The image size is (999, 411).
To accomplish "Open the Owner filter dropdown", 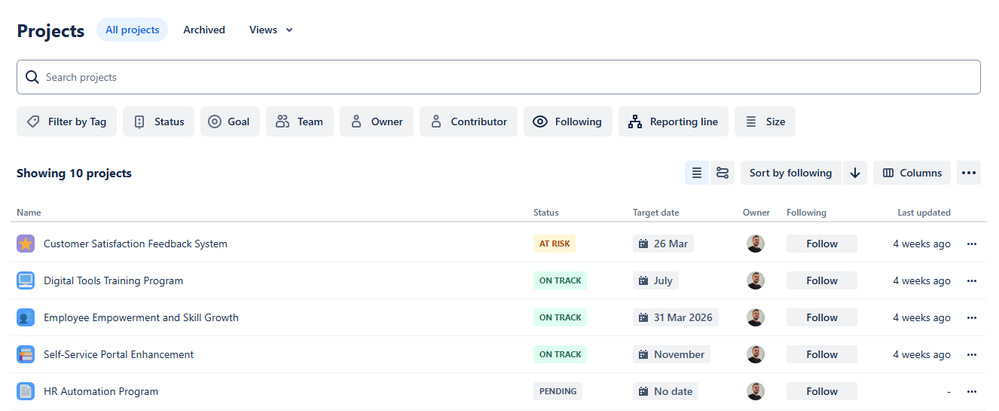I will (377, 122).
